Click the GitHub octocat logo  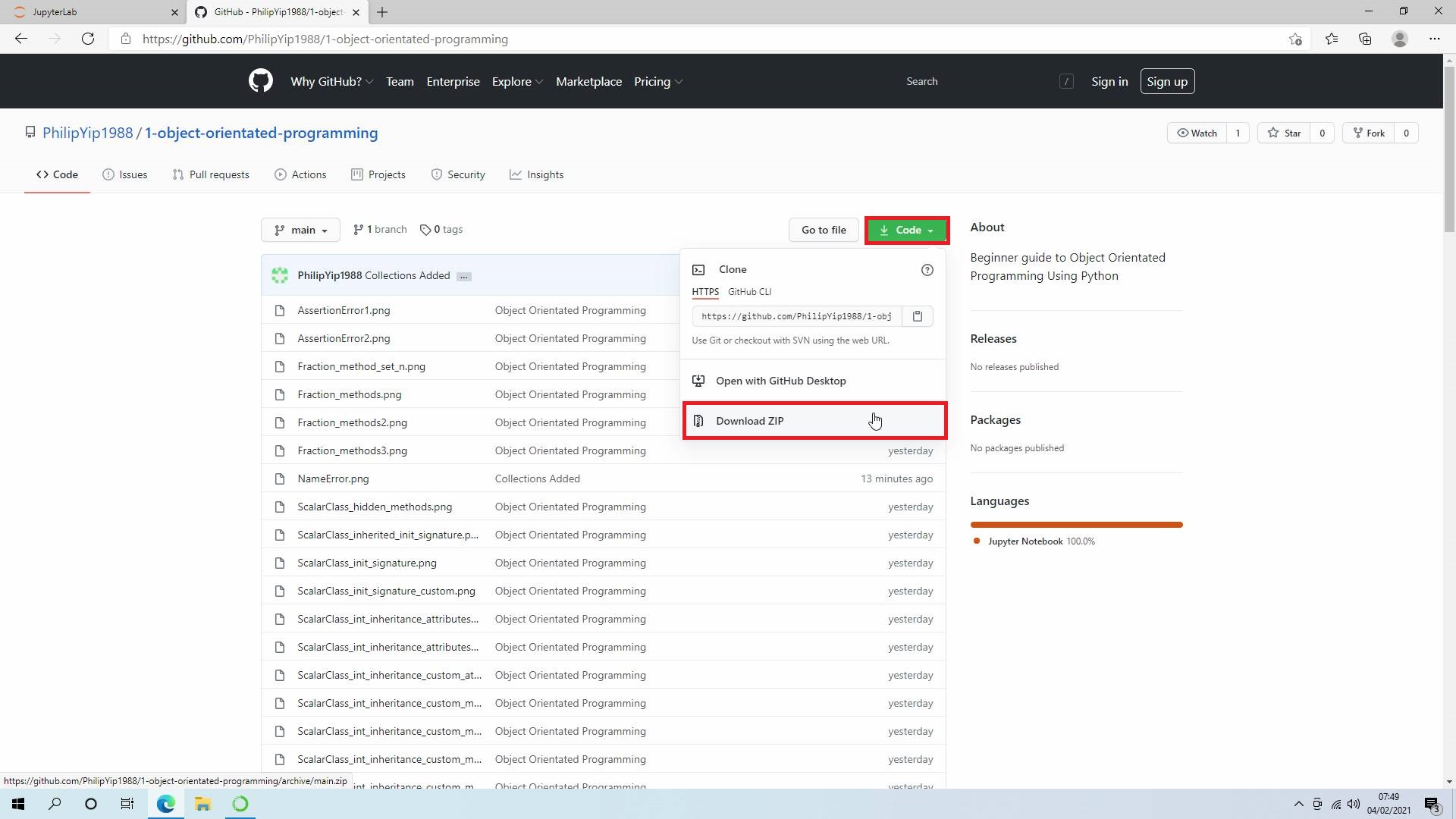click(260, 80)
